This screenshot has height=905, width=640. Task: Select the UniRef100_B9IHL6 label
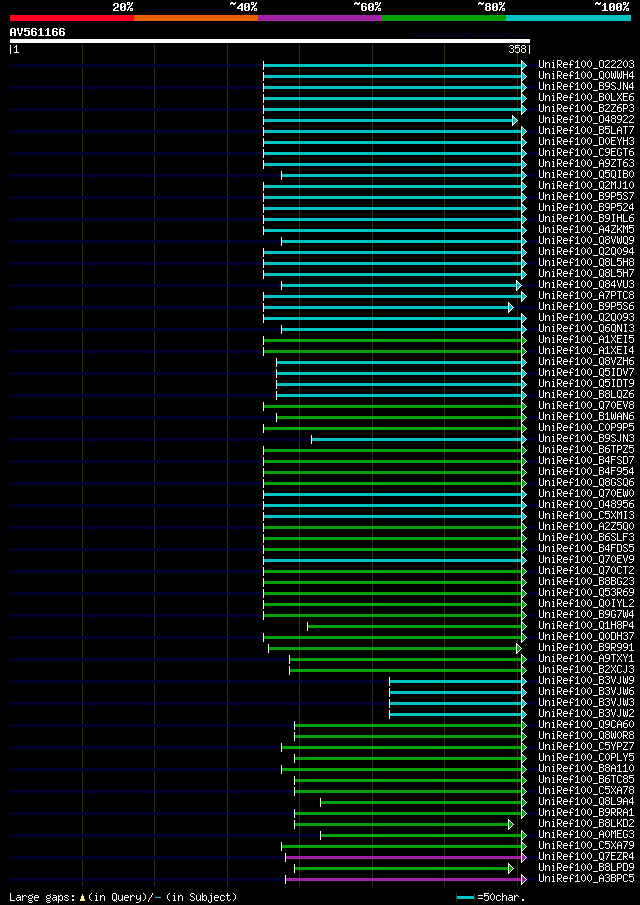point(586,219)
